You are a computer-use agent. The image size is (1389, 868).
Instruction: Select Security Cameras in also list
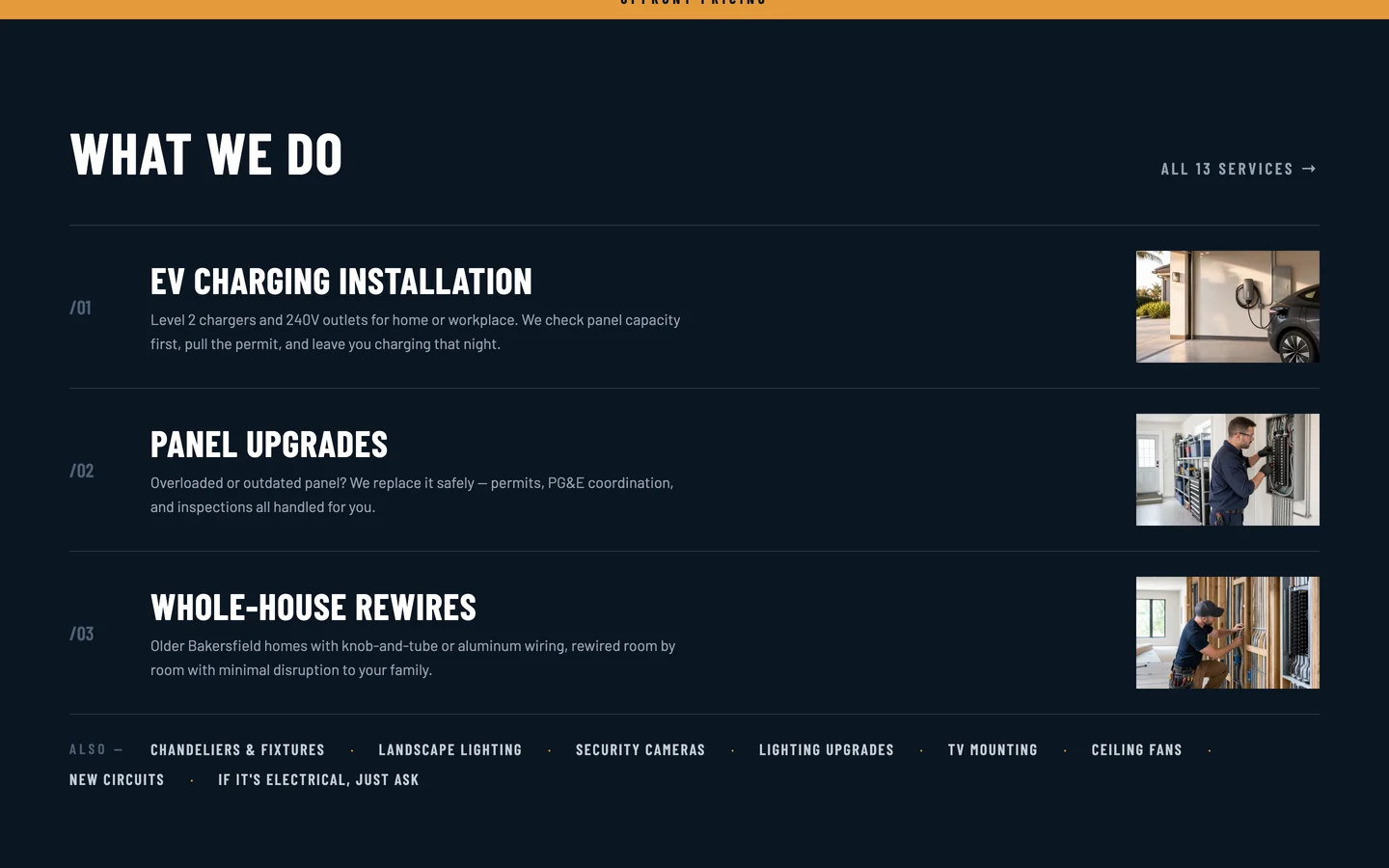coord(640,749)
